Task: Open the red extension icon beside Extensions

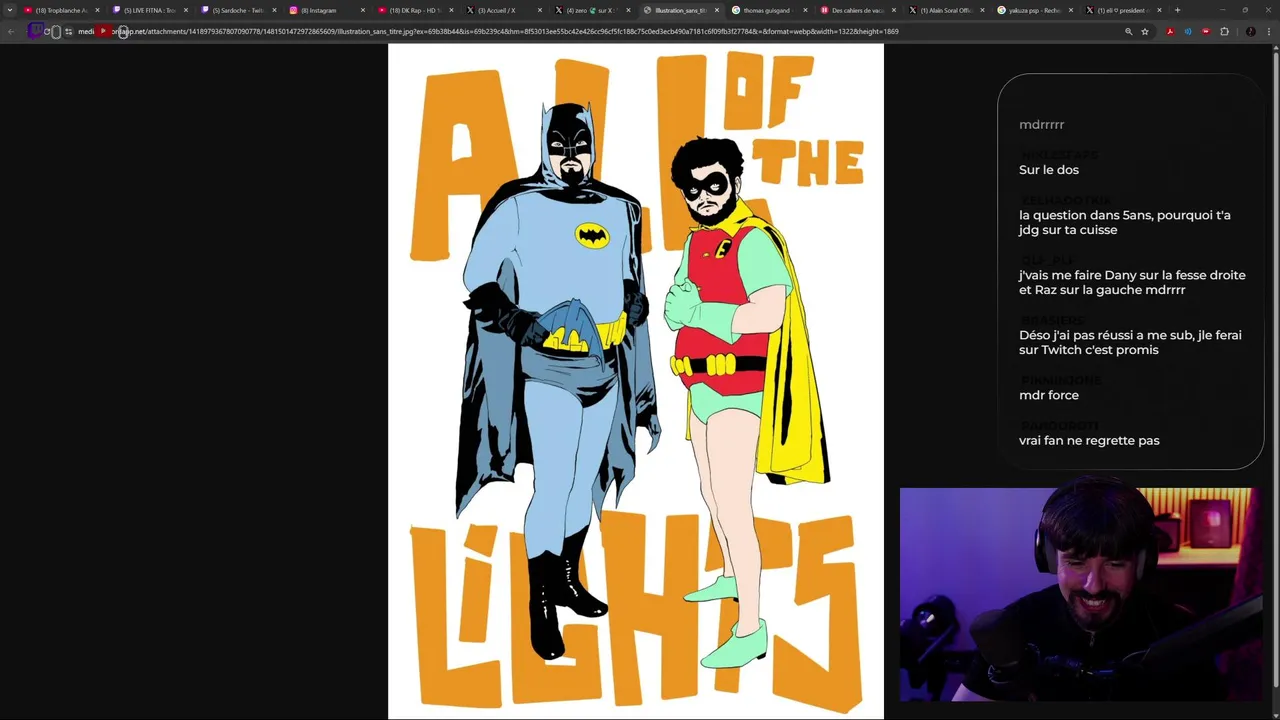Action: [x=1206, y=31]
